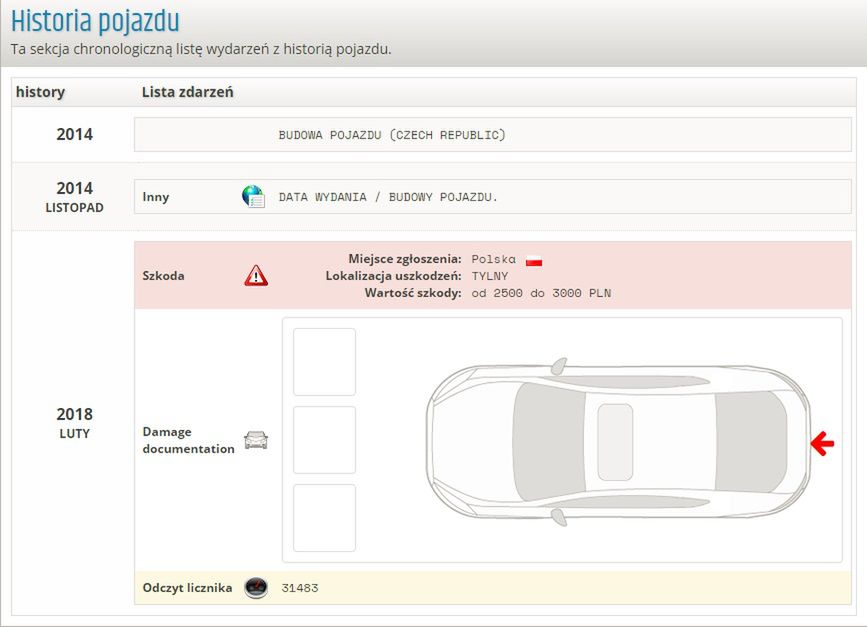
Task: Click the '2014 LISTOPAD' date cell
Action: (x=74, y=197)
